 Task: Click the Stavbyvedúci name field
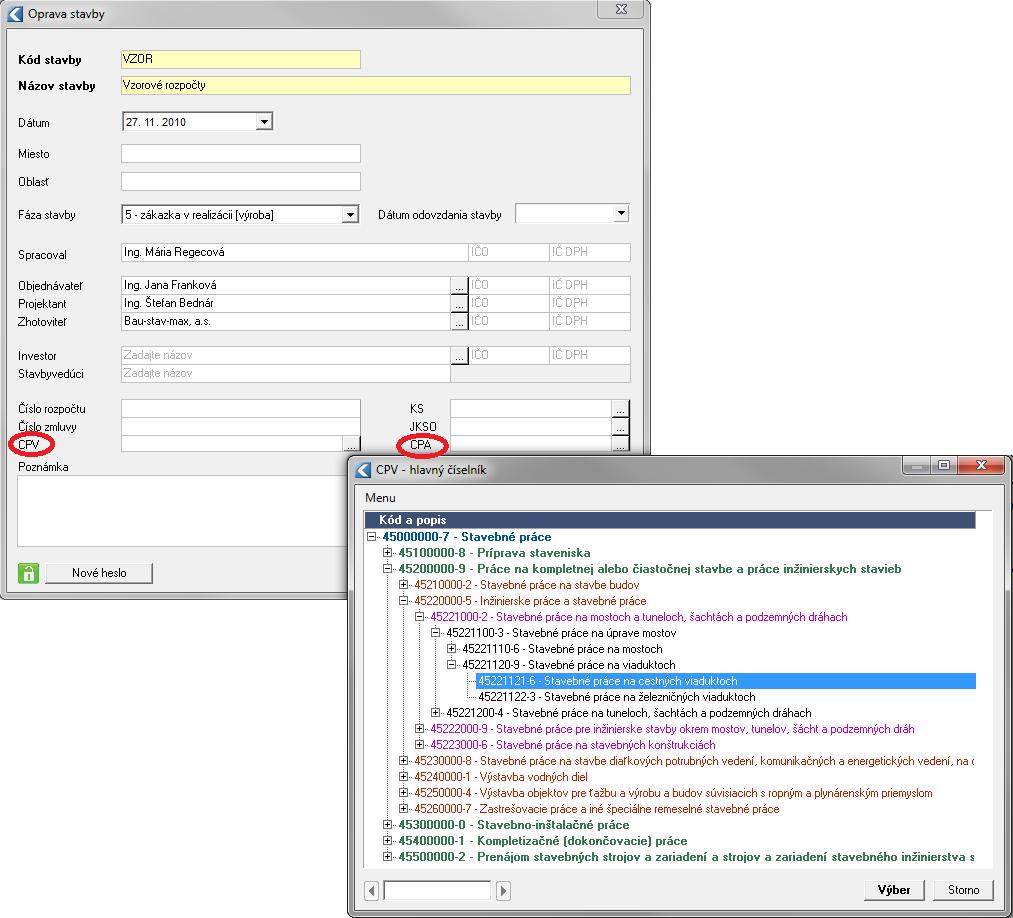click(x=286, y=373)
